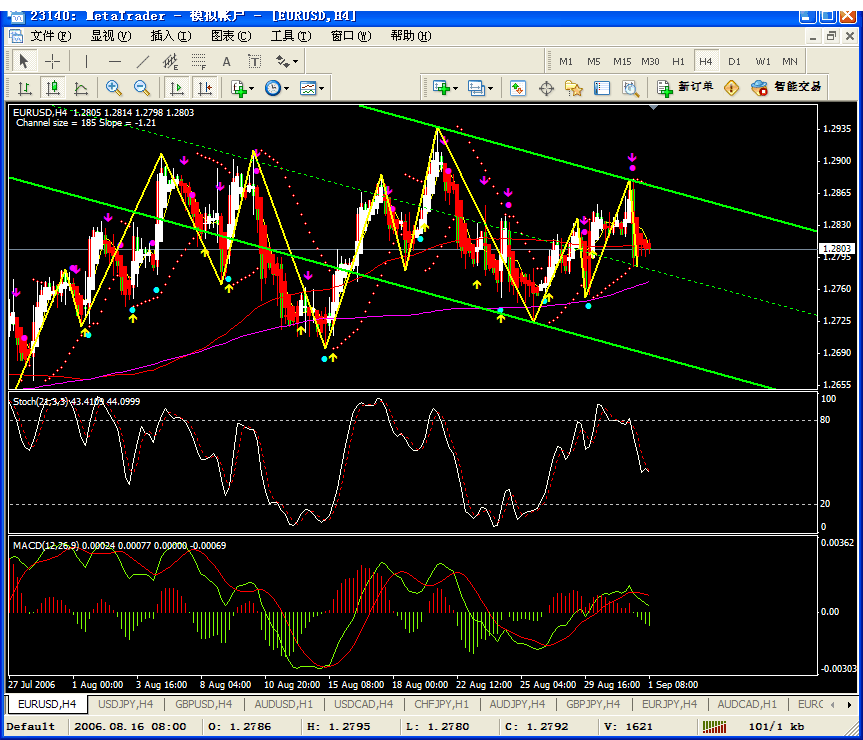This screenshot has height=740, width=863.
Task: Switch to the EURJPY,H4 chart tab
Action: click(669, 704)
